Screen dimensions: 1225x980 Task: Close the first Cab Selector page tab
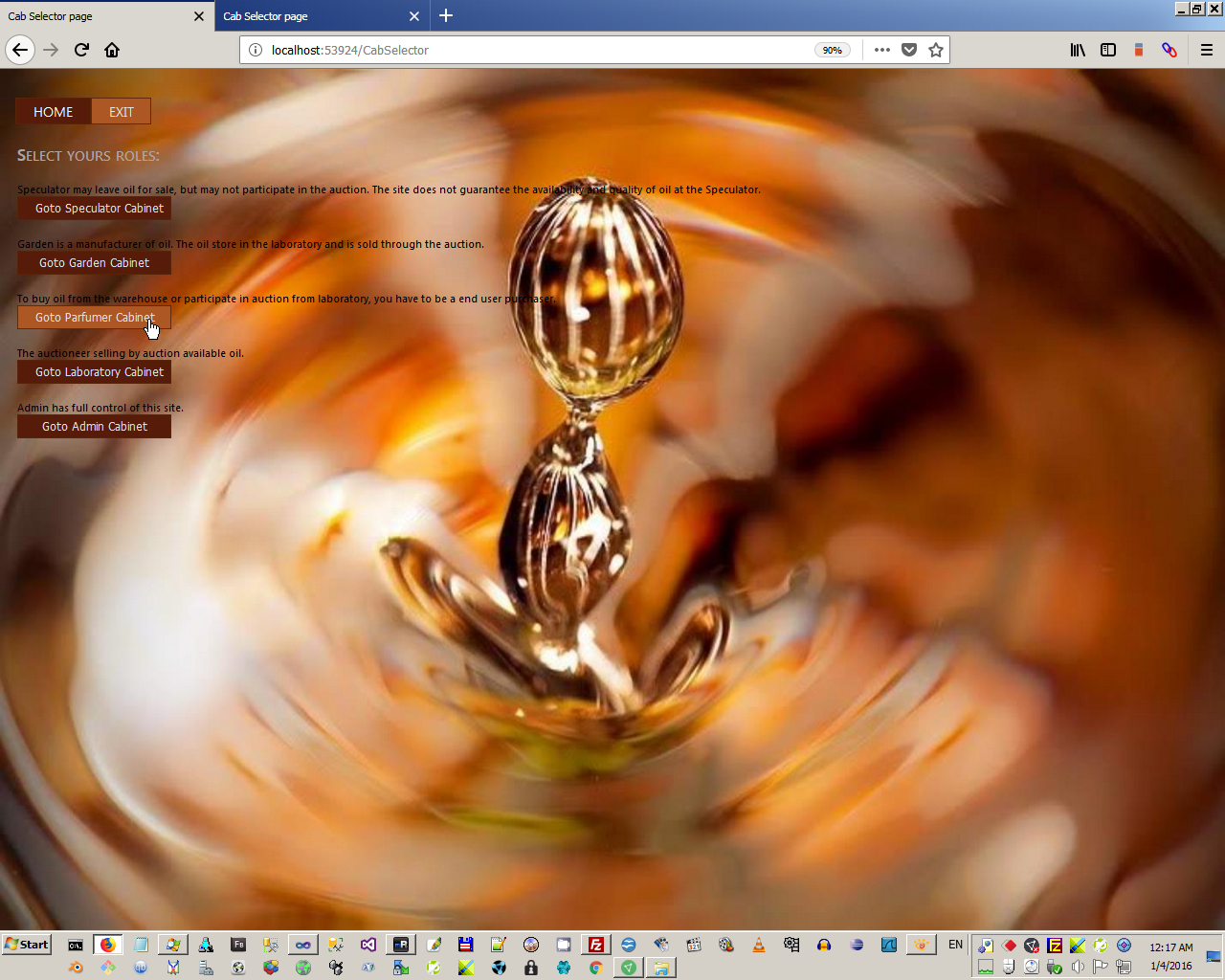point(199,16)
